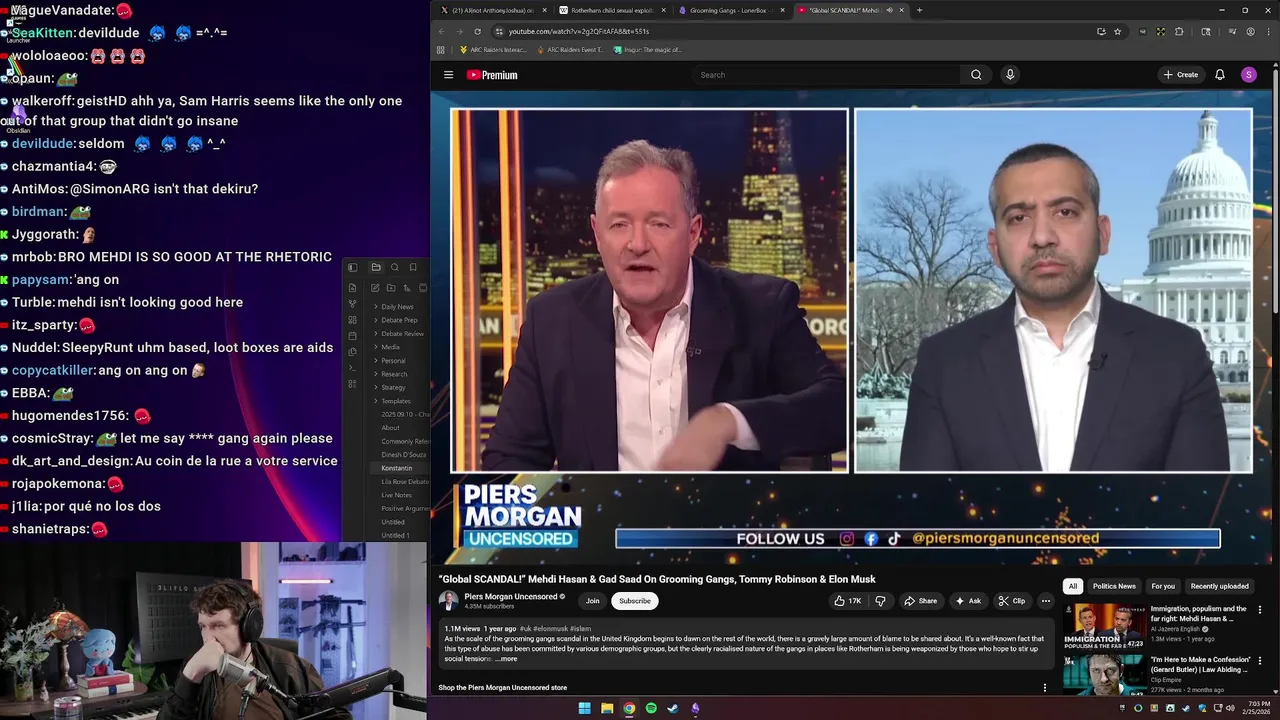Click the Clip button

pyautogui.click(x=1011, y=601)
